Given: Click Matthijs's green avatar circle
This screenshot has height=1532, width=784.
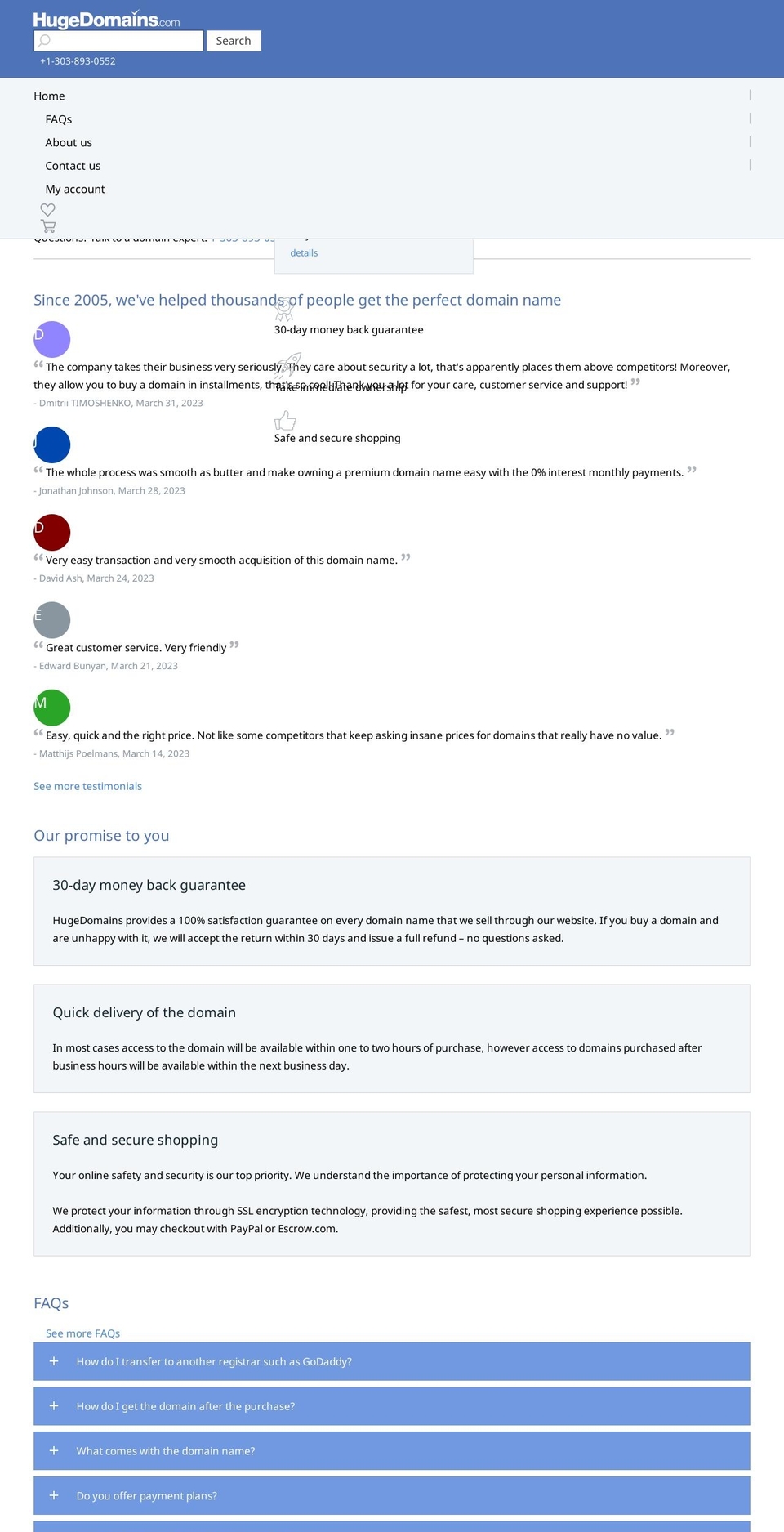Looking at the screenshot, I should pos(52,708).
